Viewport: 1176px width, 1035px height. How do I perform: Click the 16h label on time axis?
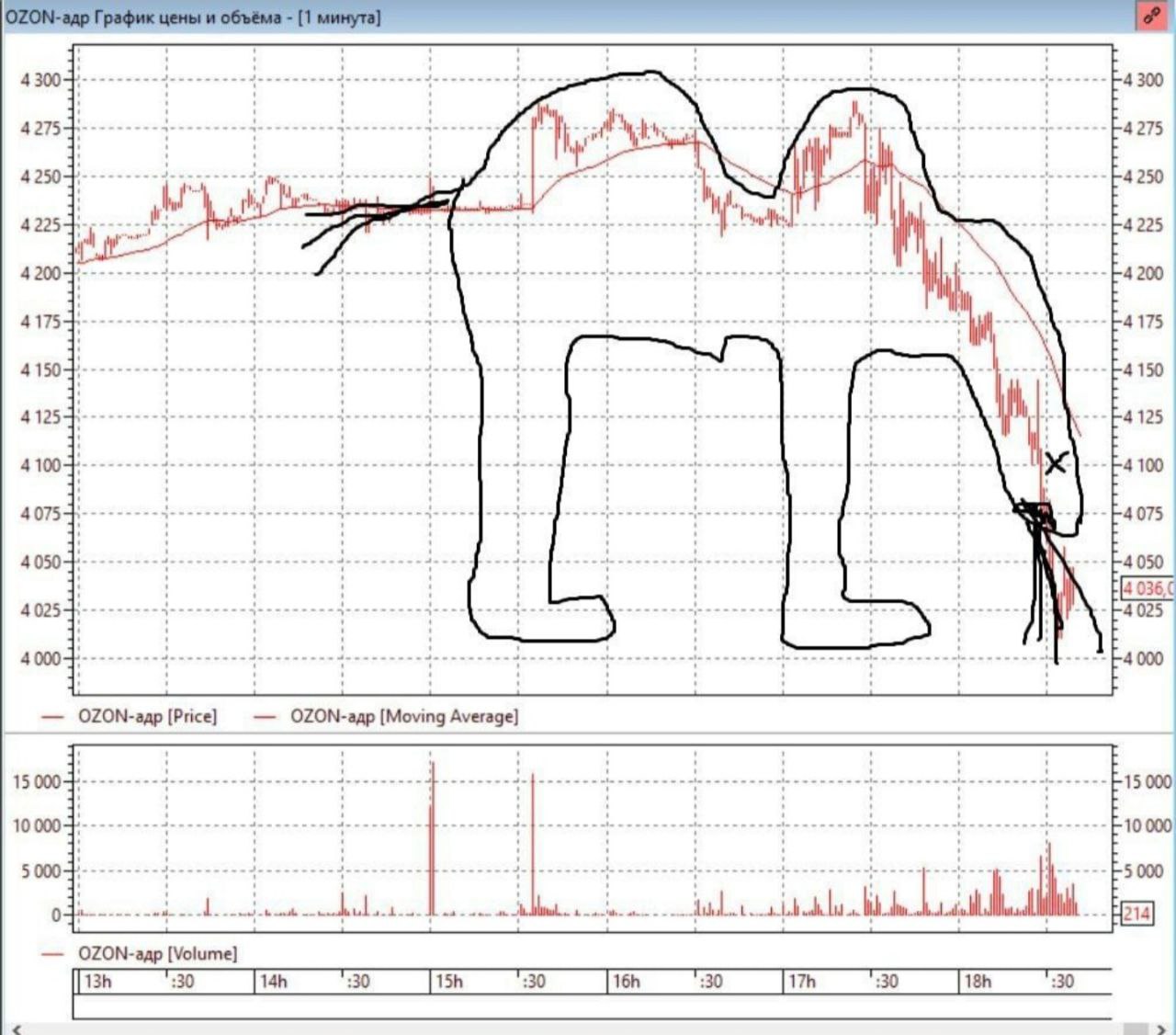click(x=626, y=981)
